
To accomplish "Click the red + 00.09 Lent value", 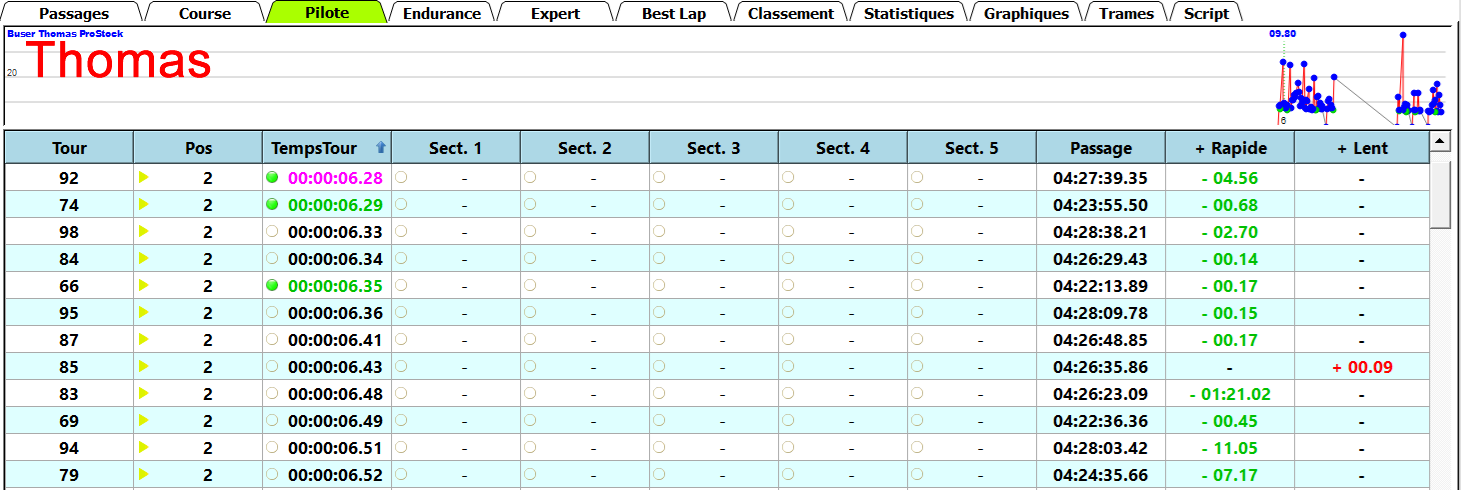I will [1362, 367].
